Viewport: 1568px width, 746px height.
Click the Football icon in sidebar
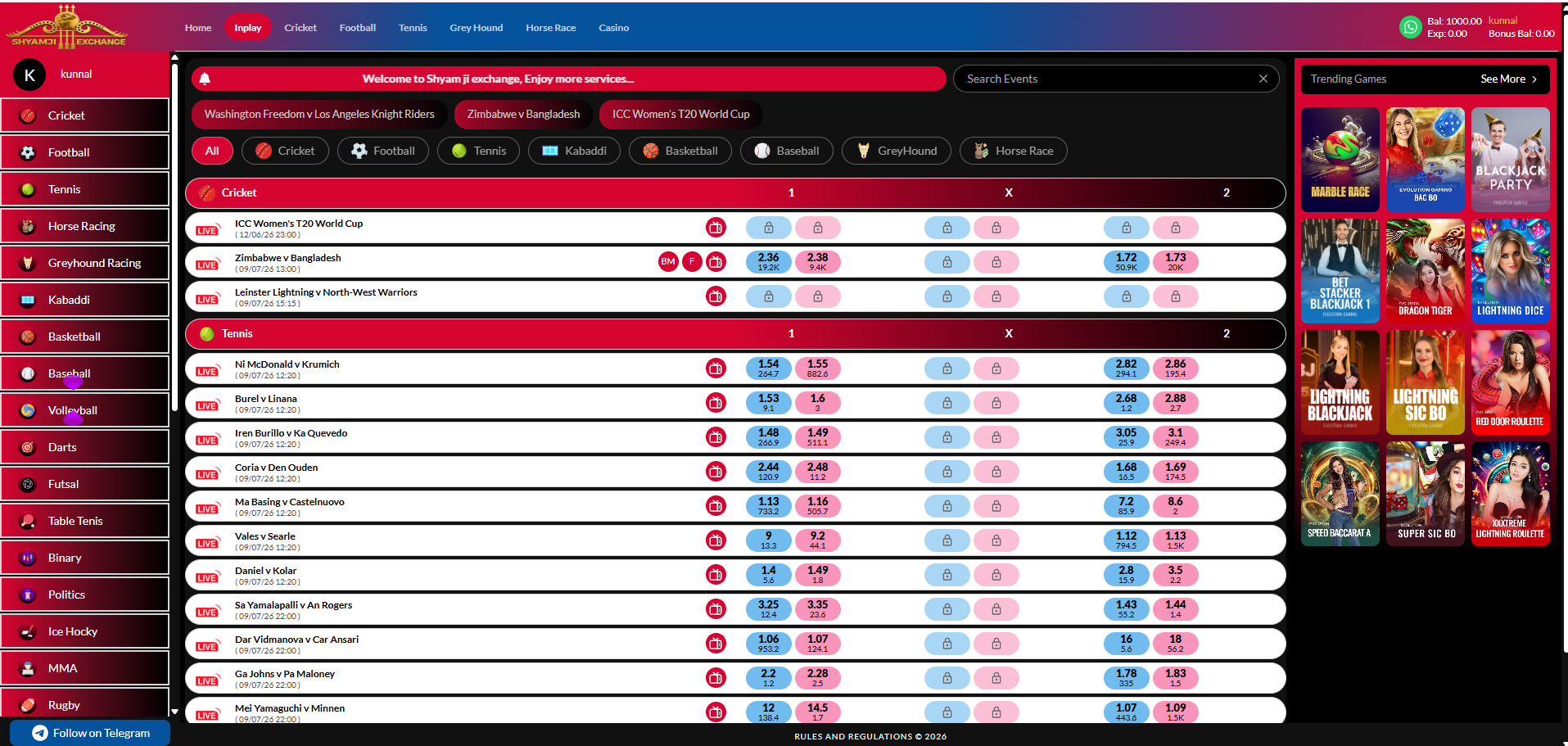point(28,152)
